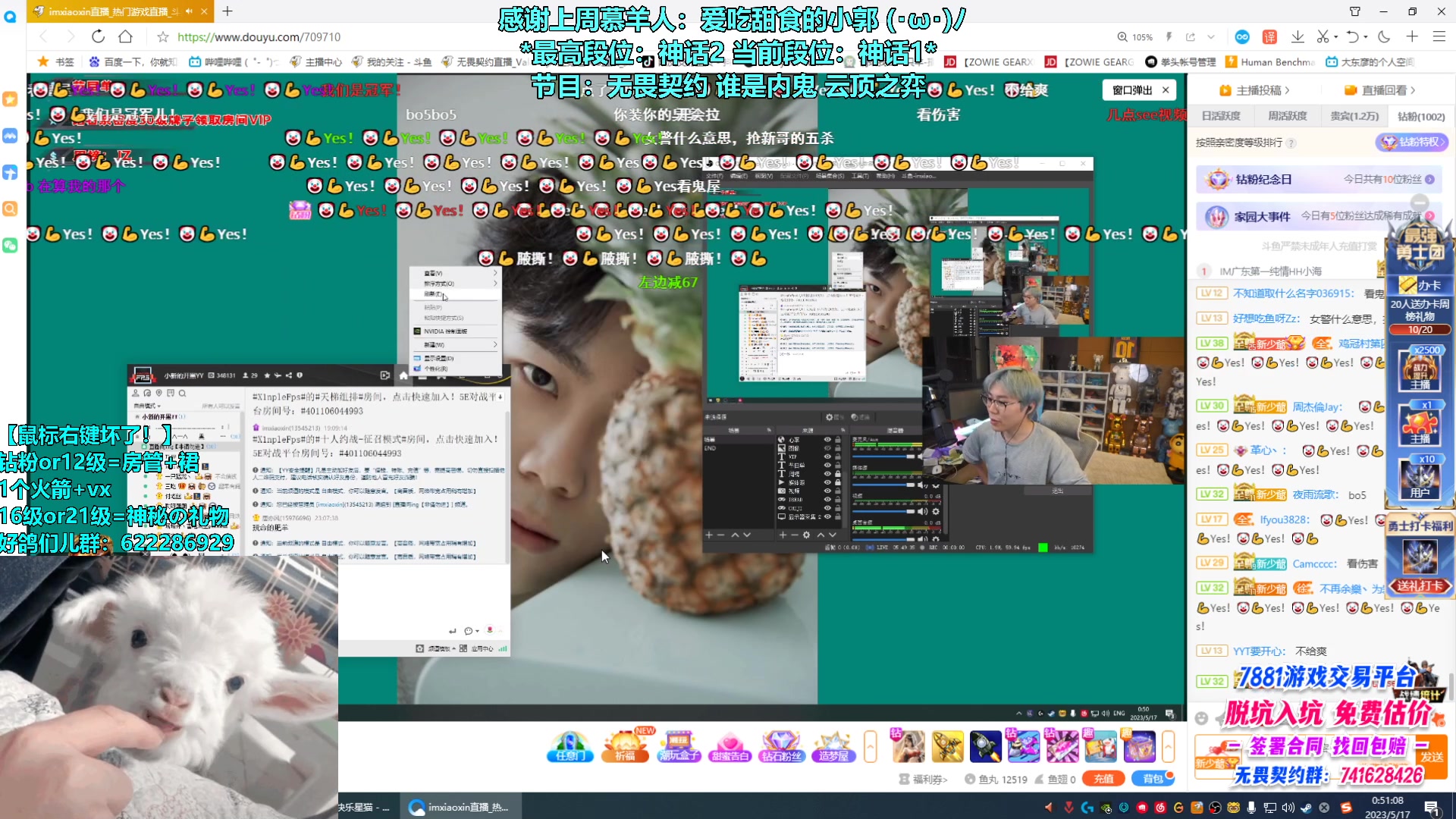The image size is (1456, 819).
Task: Open 拳头帐号管理 bookmark
Action: point(1181,62)
